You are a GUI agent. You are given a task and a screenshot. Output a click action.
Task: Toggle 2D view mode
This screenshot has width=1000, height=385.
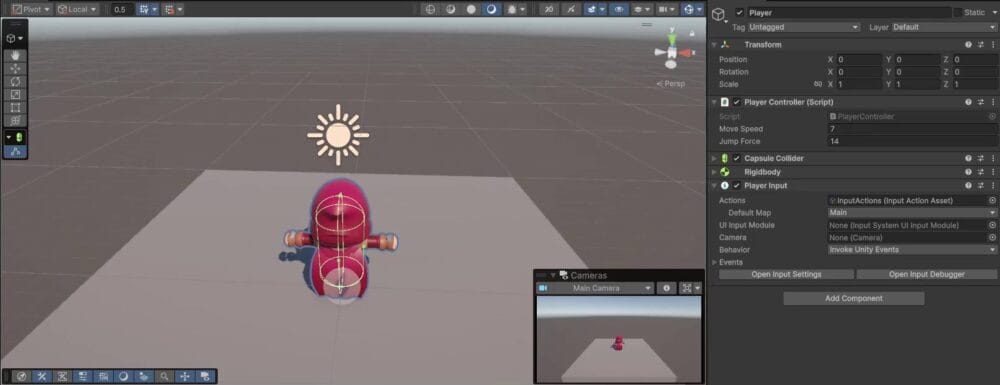[x=549, y=10]
